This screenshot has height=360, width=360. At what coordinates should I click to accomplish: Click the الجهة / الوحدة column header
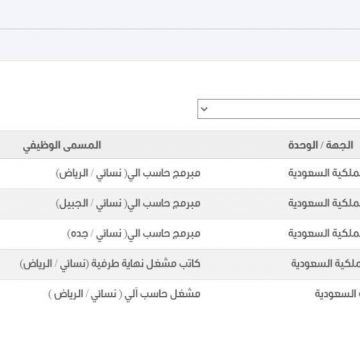(x=321, y=146)
